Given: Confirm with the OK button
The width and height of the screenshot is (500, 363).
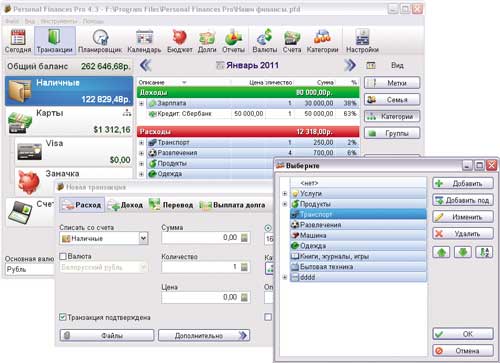Looking at the screenshot, I should click(463, 334).
